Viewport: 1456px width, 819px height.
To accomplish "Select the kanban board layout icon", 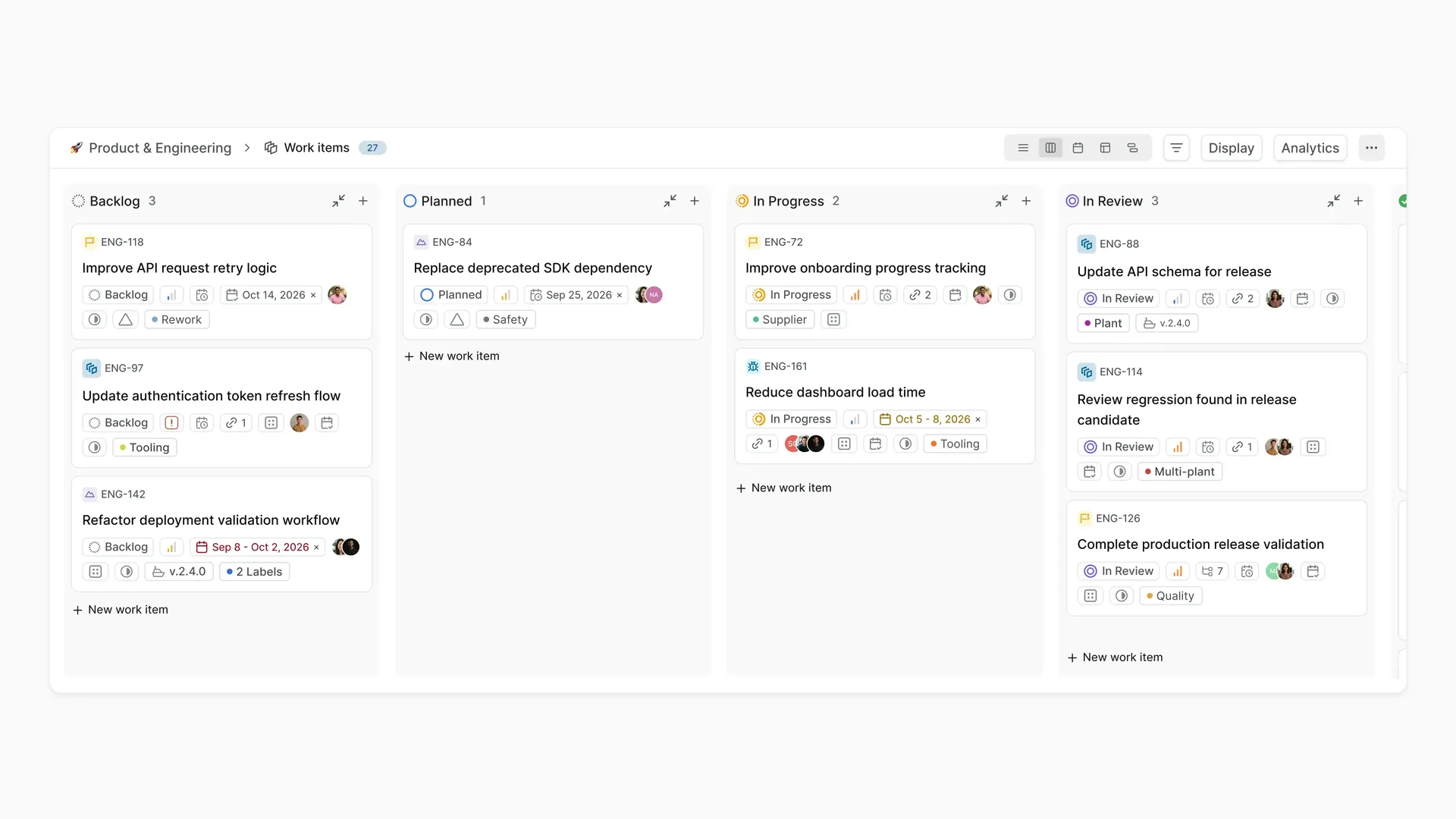I will click(1050, 148).
